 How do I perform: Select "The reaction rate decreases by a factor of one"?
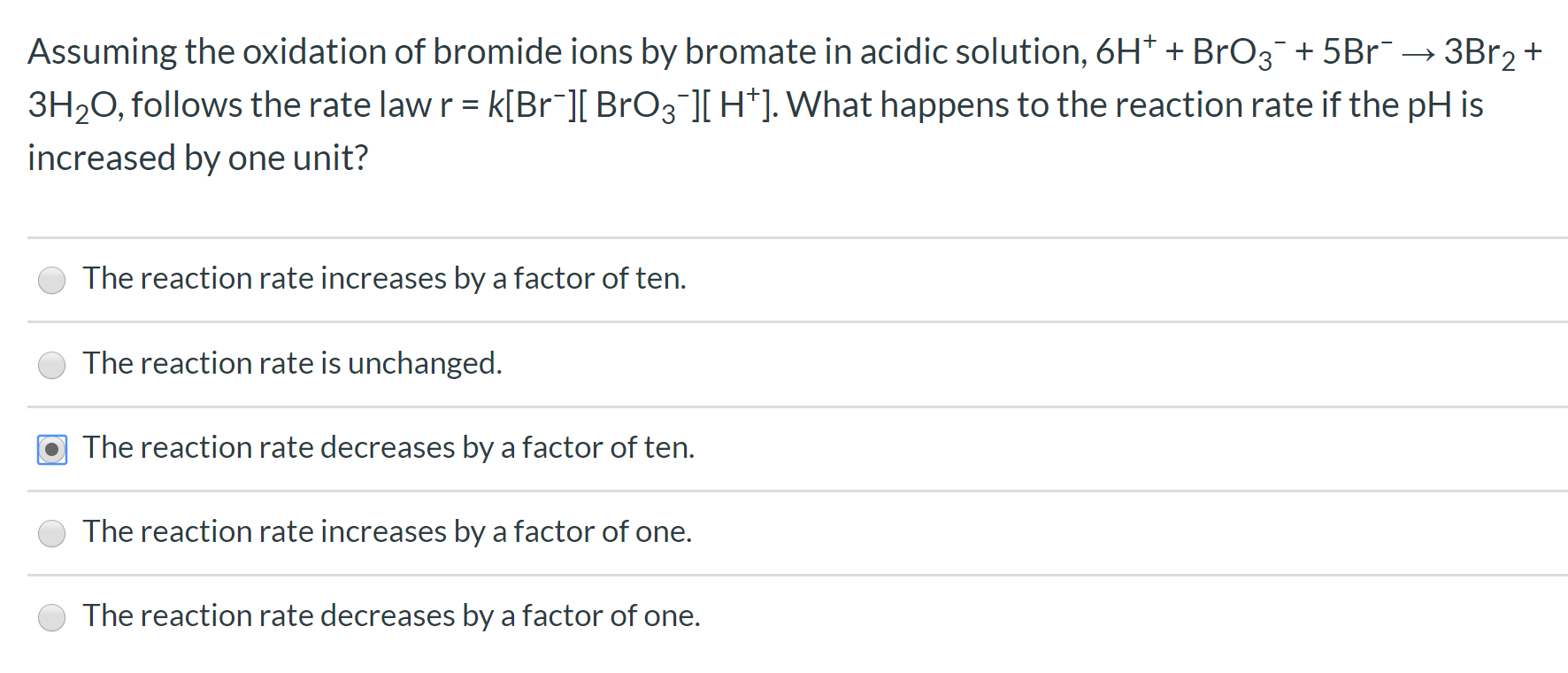click(x=390, y=616)
